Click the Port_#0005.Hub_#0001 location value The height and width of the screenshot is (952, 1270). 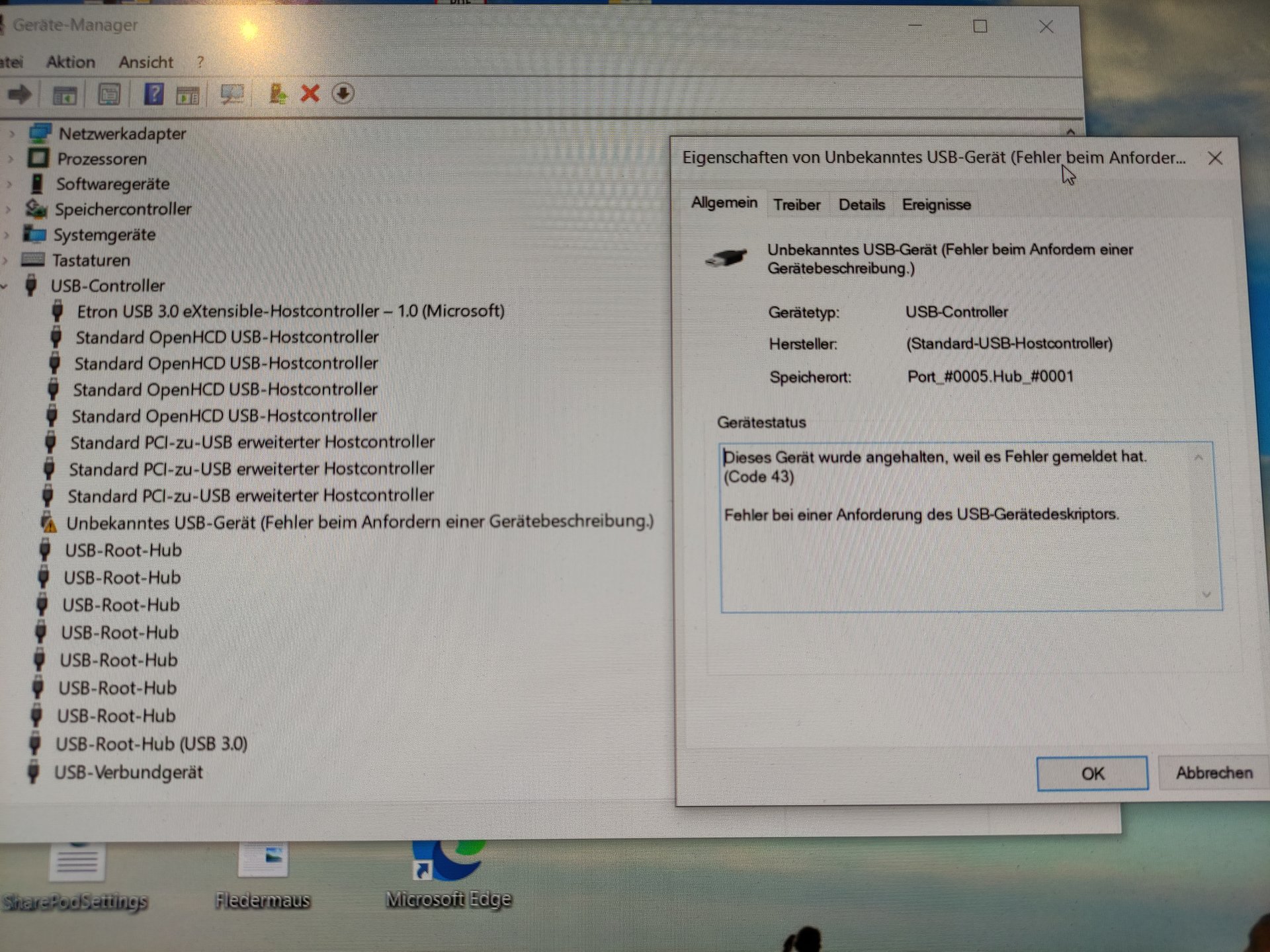990,377
